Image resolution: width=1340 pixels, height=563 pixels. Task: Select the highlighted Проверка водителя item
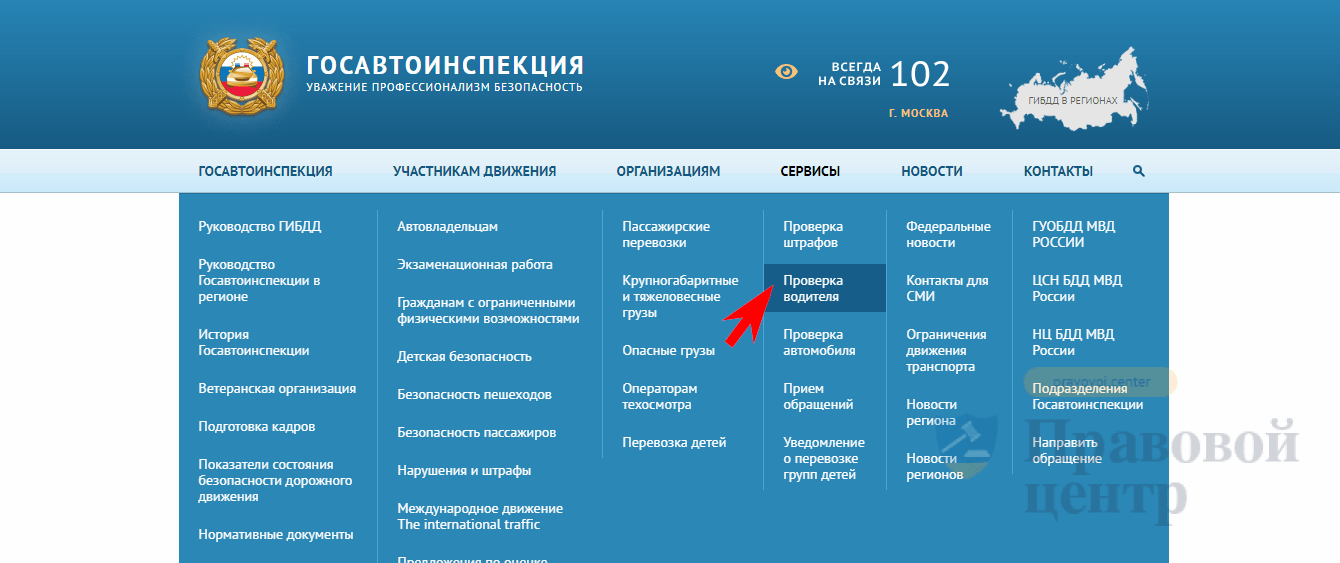tap(824, 289)
